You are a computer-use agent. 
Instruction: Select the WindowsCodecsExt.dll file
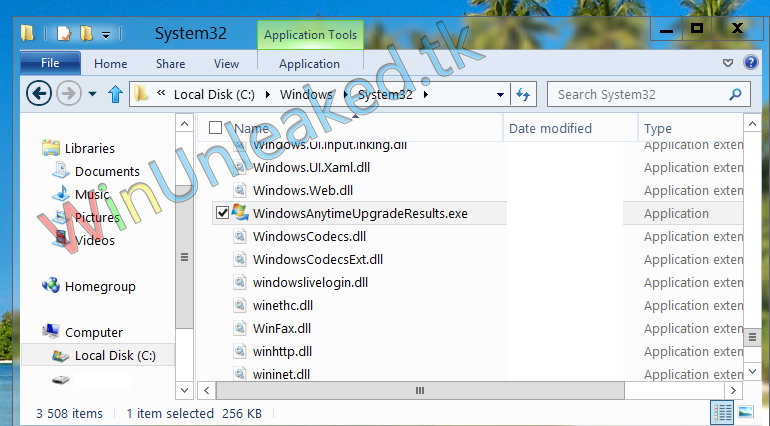[318, 259]
